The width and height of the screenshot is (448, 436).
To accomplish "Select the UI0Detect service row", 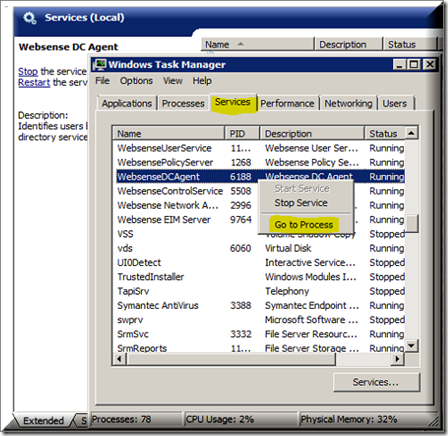I will coord(260,263).
